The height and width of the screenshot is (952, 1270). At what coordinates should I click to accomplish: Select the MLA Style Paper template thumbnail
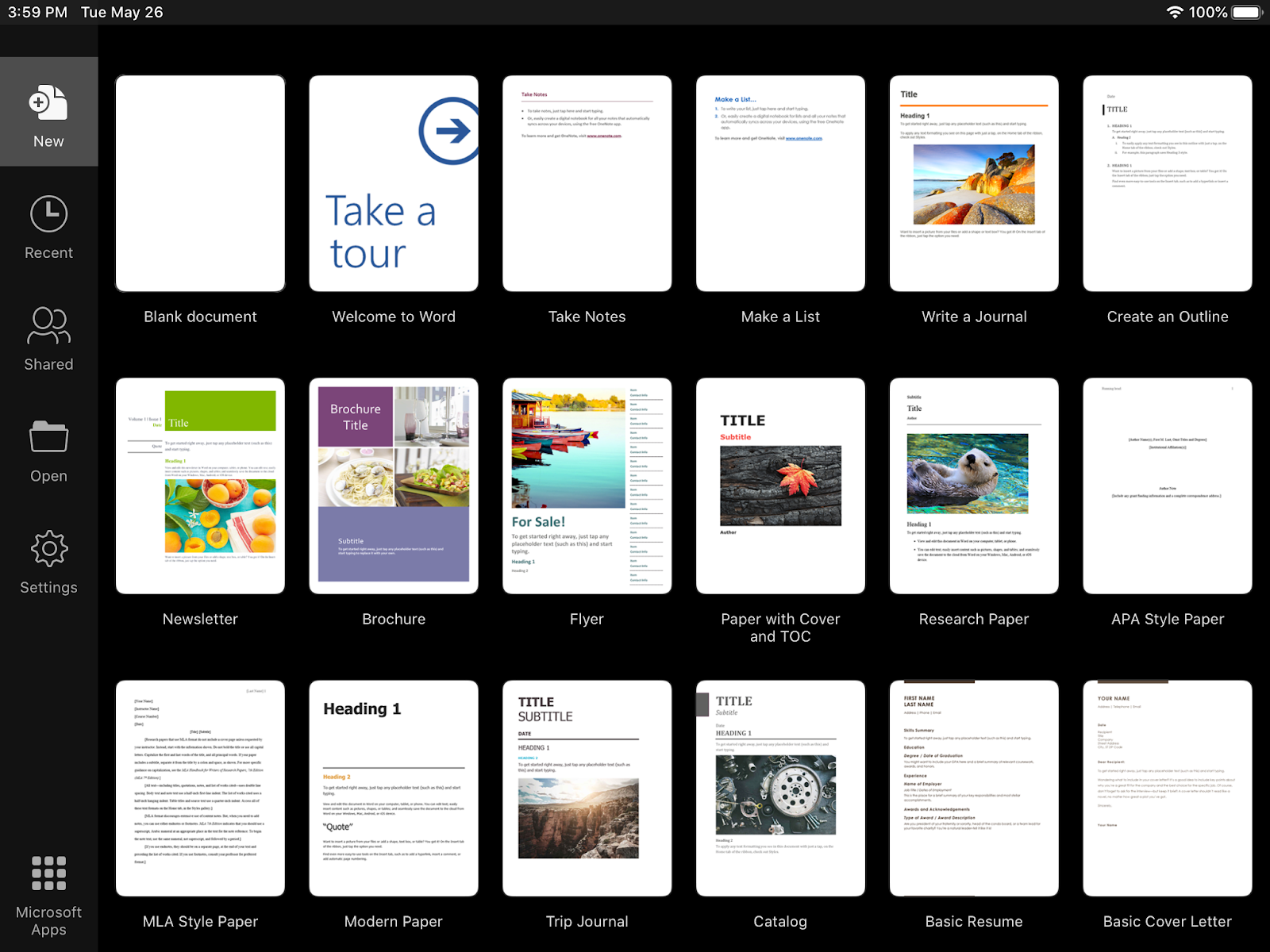[x=200, y=788]
